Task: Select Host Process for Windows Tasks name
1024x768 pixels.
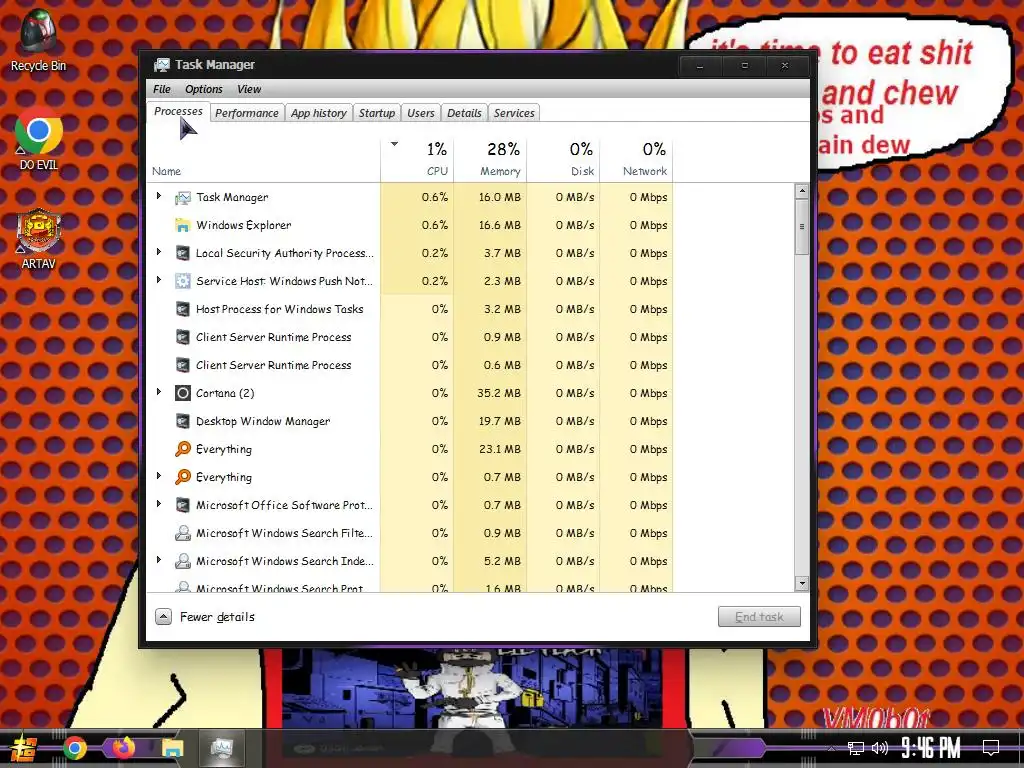Action: (280, 310)
